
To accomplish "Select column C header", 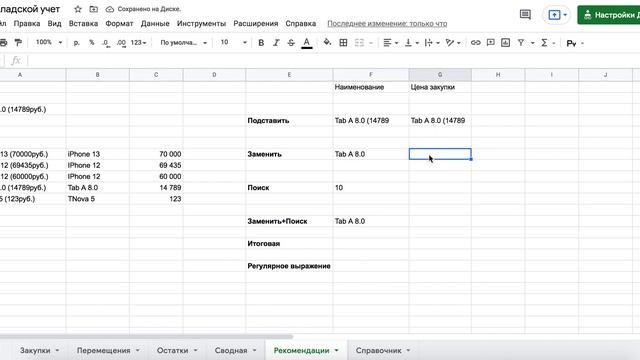I will pos(156,75).
